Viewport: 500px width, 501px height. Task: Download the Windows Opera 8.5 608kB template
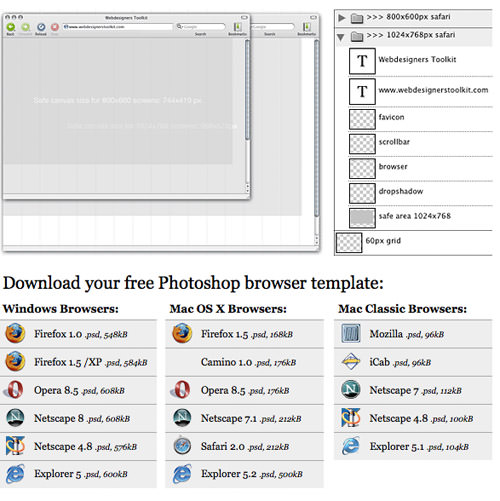click(x=78, y=390)
